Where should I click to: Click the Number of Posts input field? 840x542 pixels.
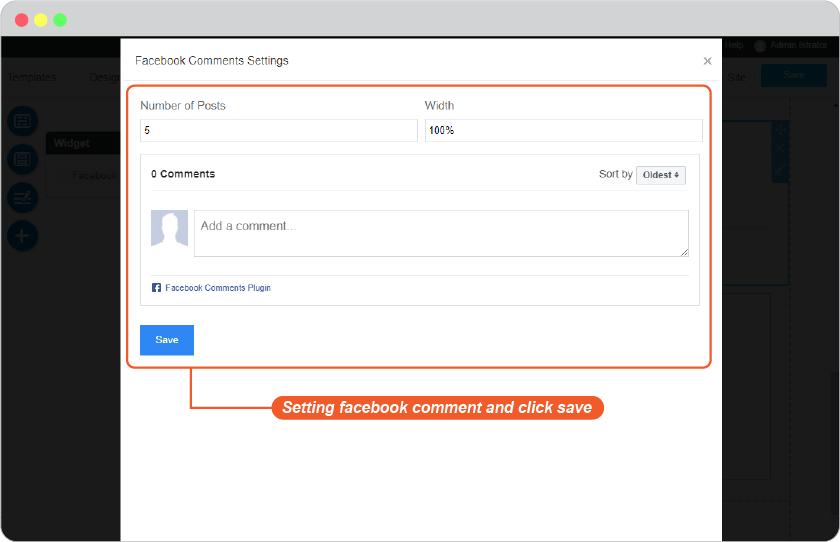click(x=279, y=130)
